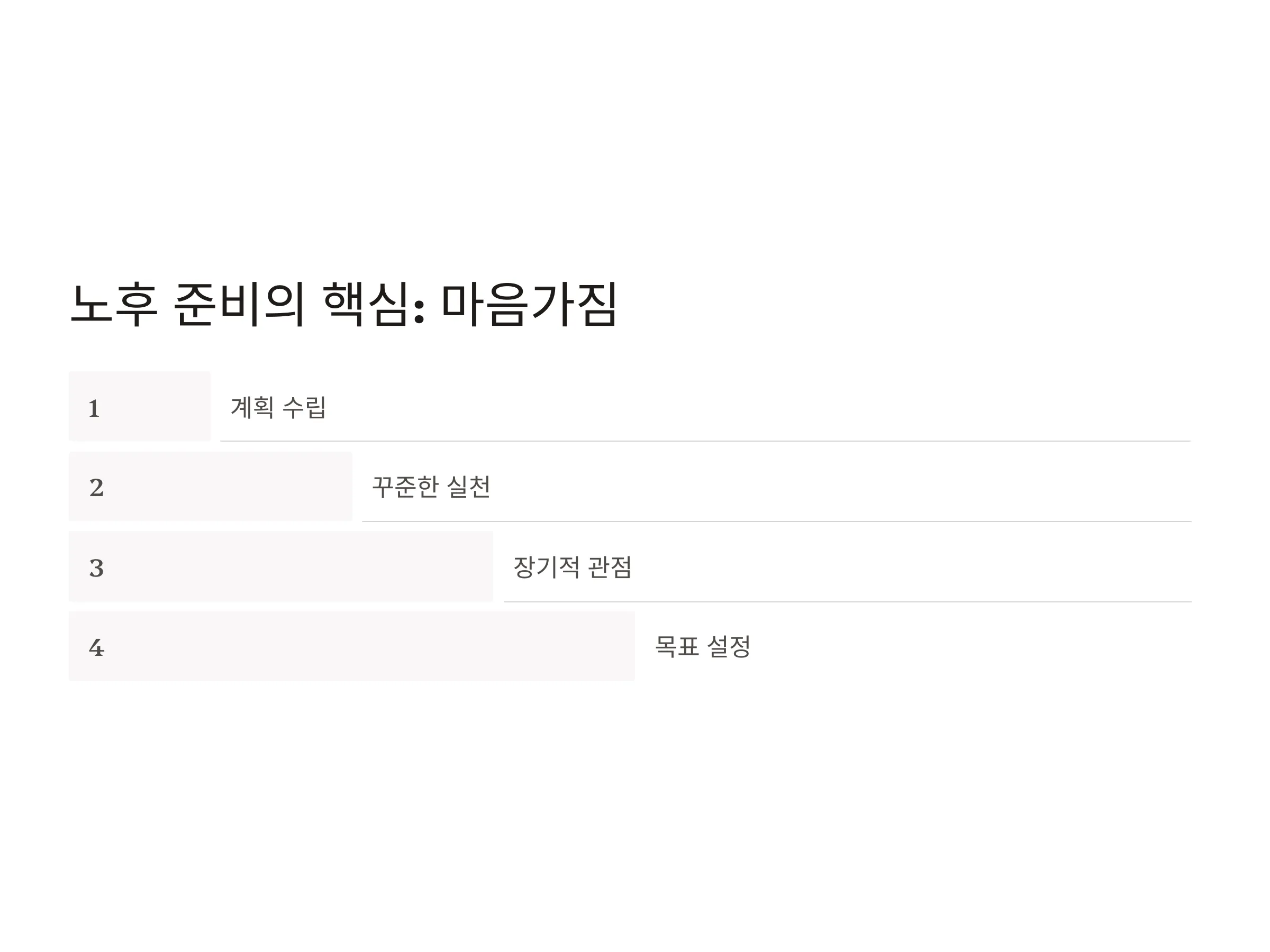This screenshot has width=1270, height=952.
Task: Select the number 1 step box
Action: point(140,406)
